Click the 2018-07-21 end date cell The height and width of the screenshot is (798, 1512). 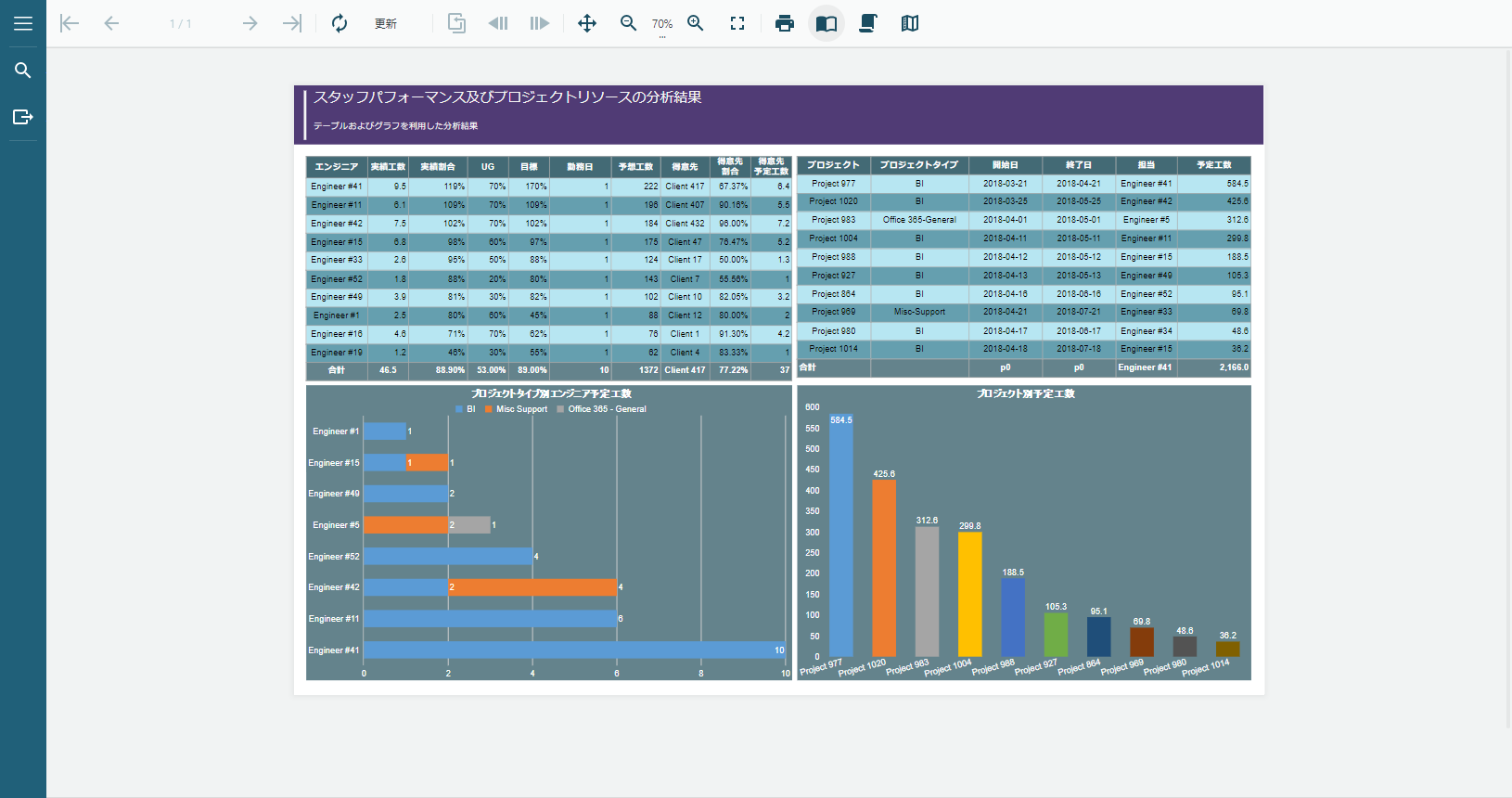coord(1079,312)
